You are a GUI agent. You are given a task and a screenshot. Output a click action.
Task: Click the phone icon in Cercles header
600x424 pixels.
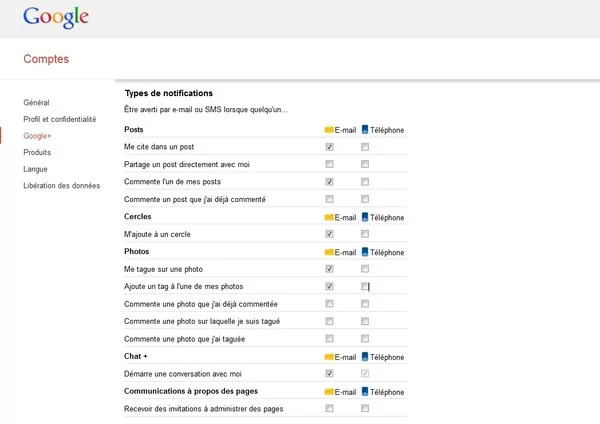tap(365, 217)
